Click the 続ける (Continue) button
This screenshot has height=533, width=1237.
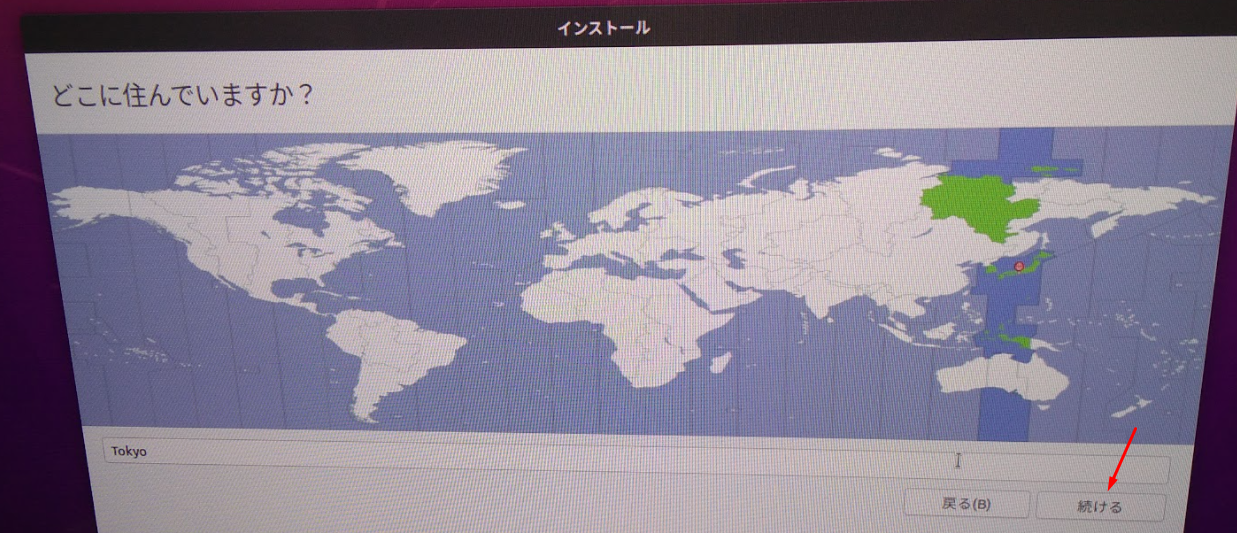pos(1100,506)
